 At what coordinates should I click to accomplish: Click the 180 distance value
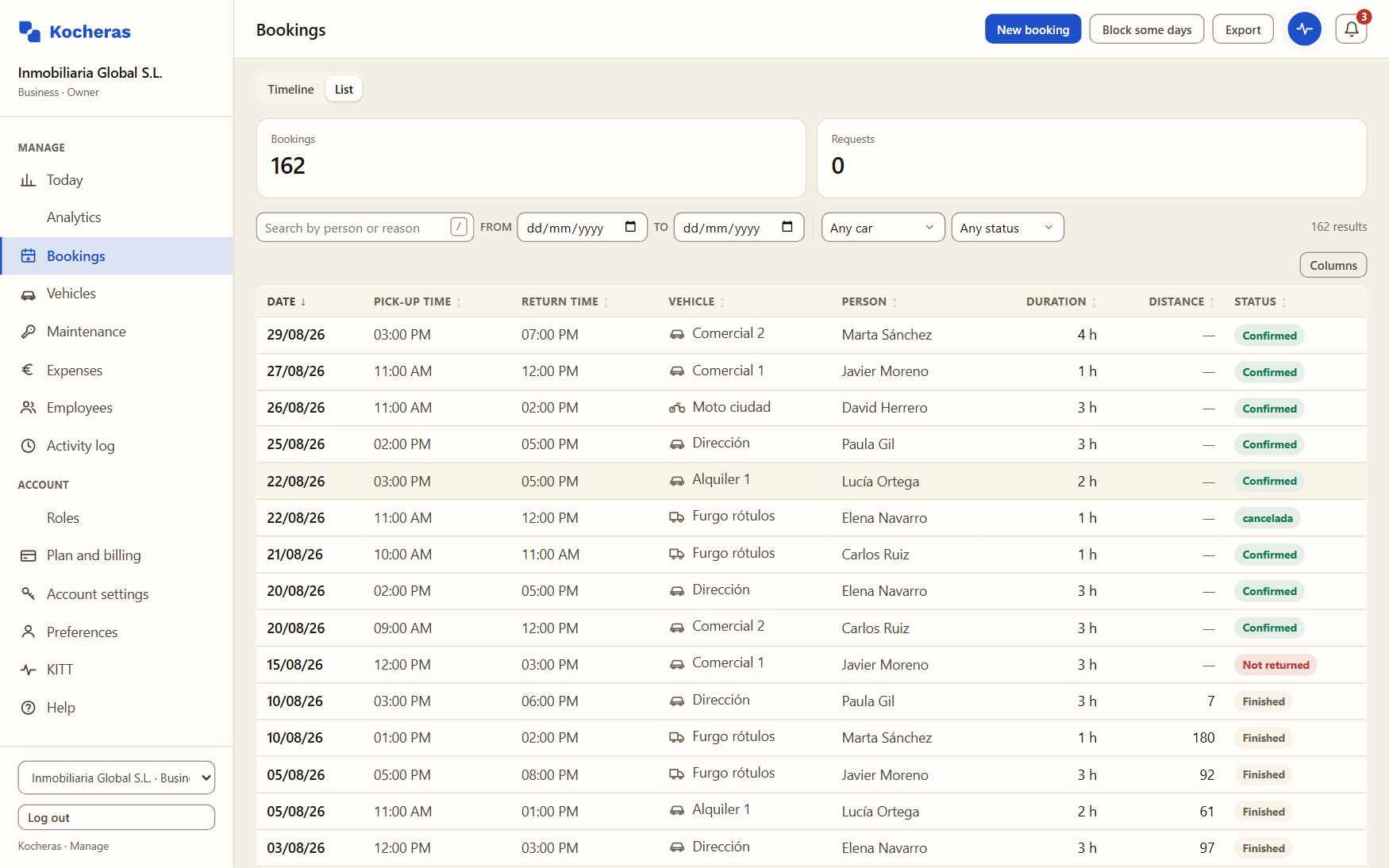(1203, 738)
